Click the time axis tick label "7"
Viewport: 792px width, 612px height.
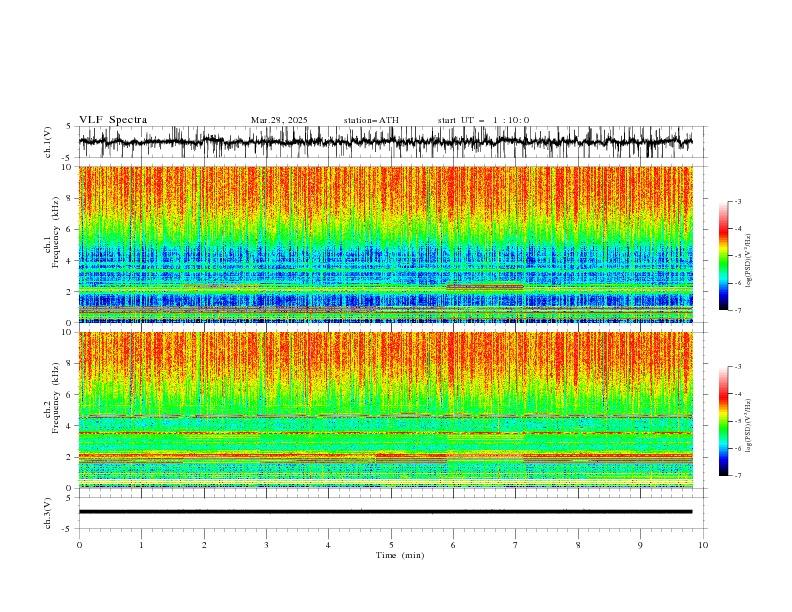coord(516,545)
